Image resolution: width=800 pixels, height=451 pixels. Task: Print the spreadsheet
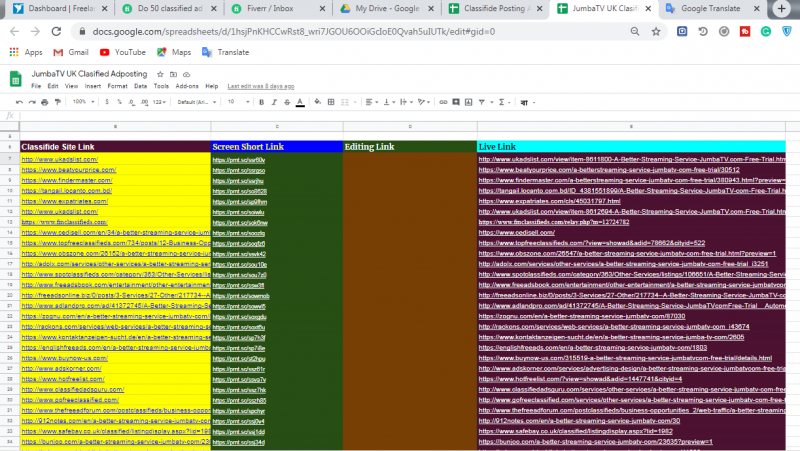coord(45,102)
